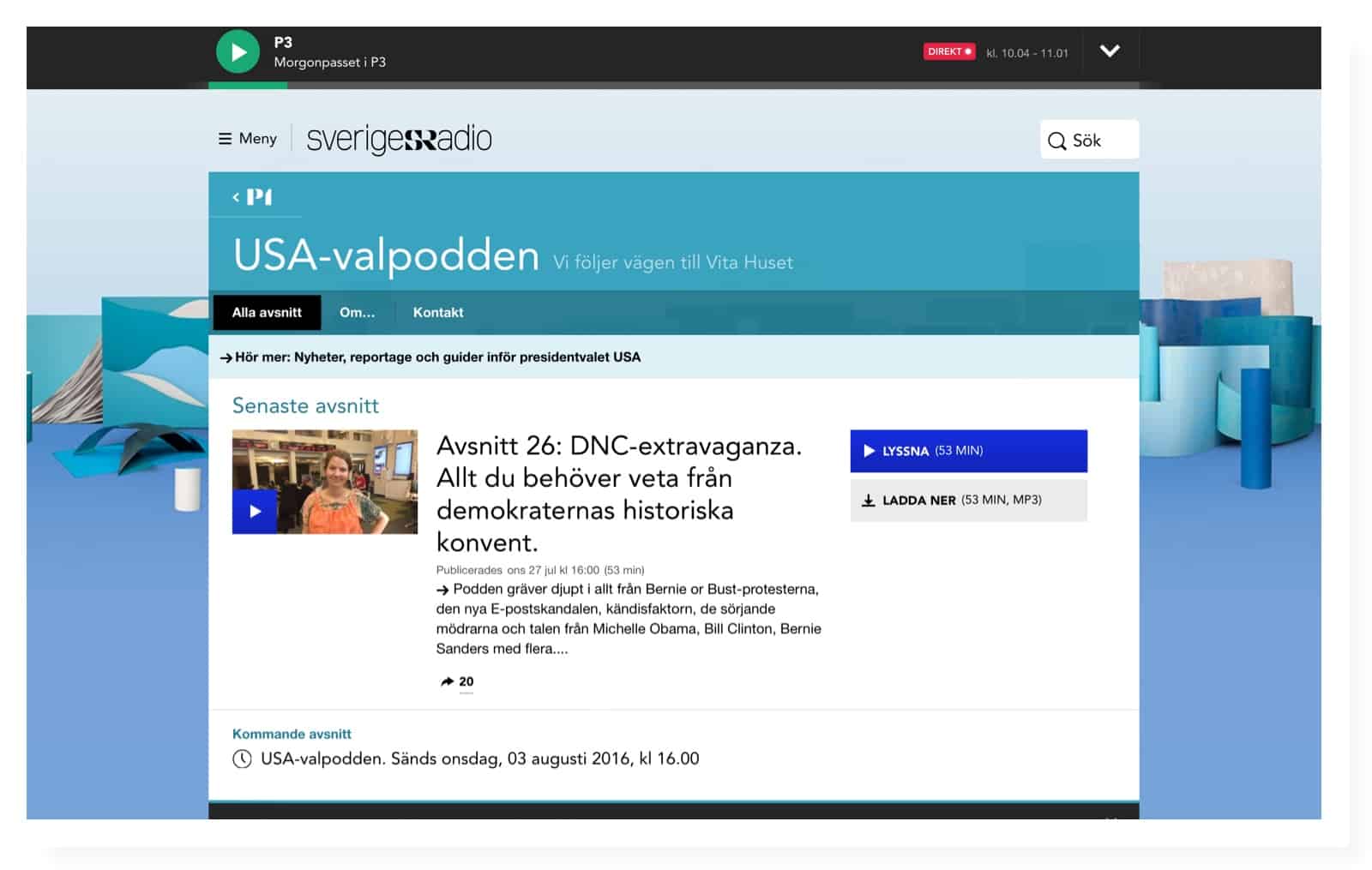Screen dimensions: 1372x870
Task: Download episode with LADDA NER button
Action: tap(968, 500)
